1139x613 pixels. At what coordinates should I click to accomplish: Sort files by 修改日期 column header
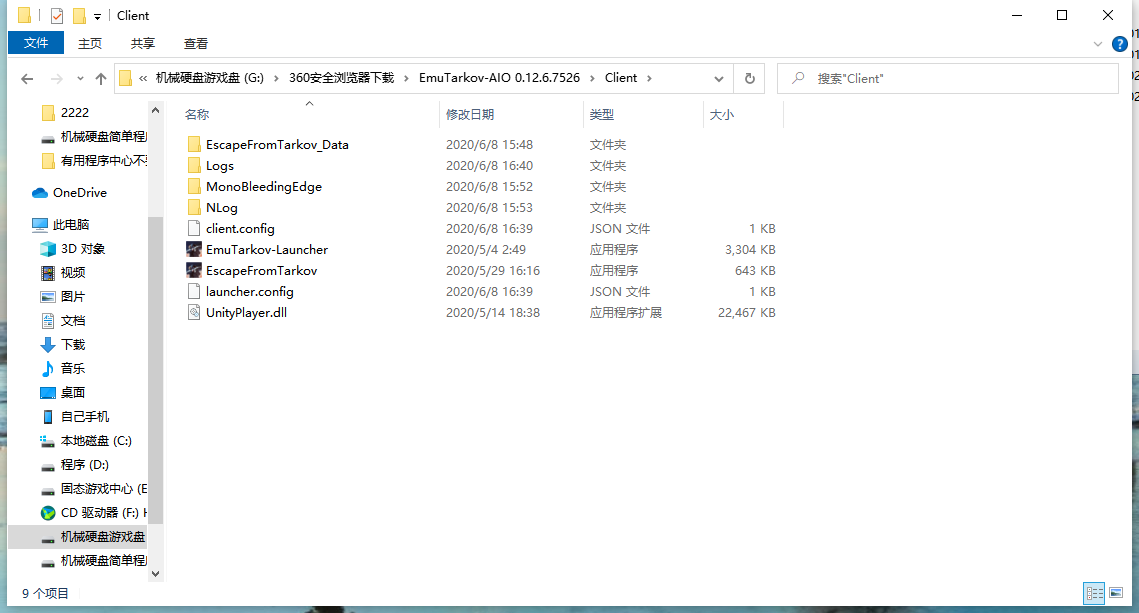(470, 115)
